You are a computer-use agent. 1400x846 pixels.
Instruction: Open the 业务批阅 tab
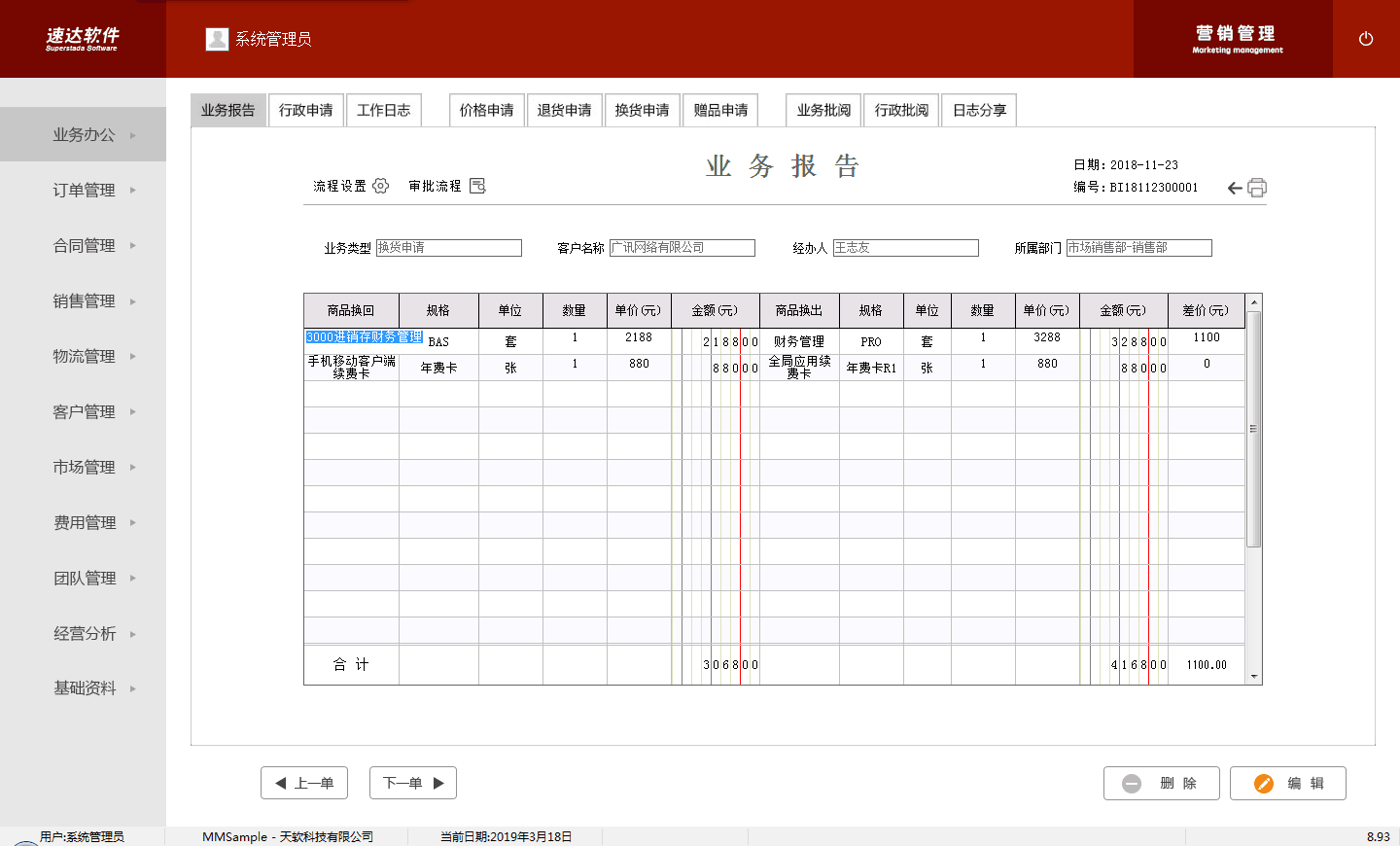pyautogui.click(x=823, y=110)
